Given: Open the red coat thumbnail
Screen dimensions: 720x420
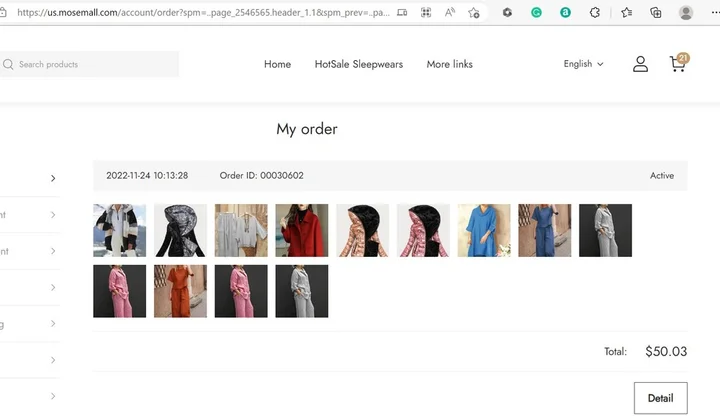Looking at the screenshot, I should 302,230.
